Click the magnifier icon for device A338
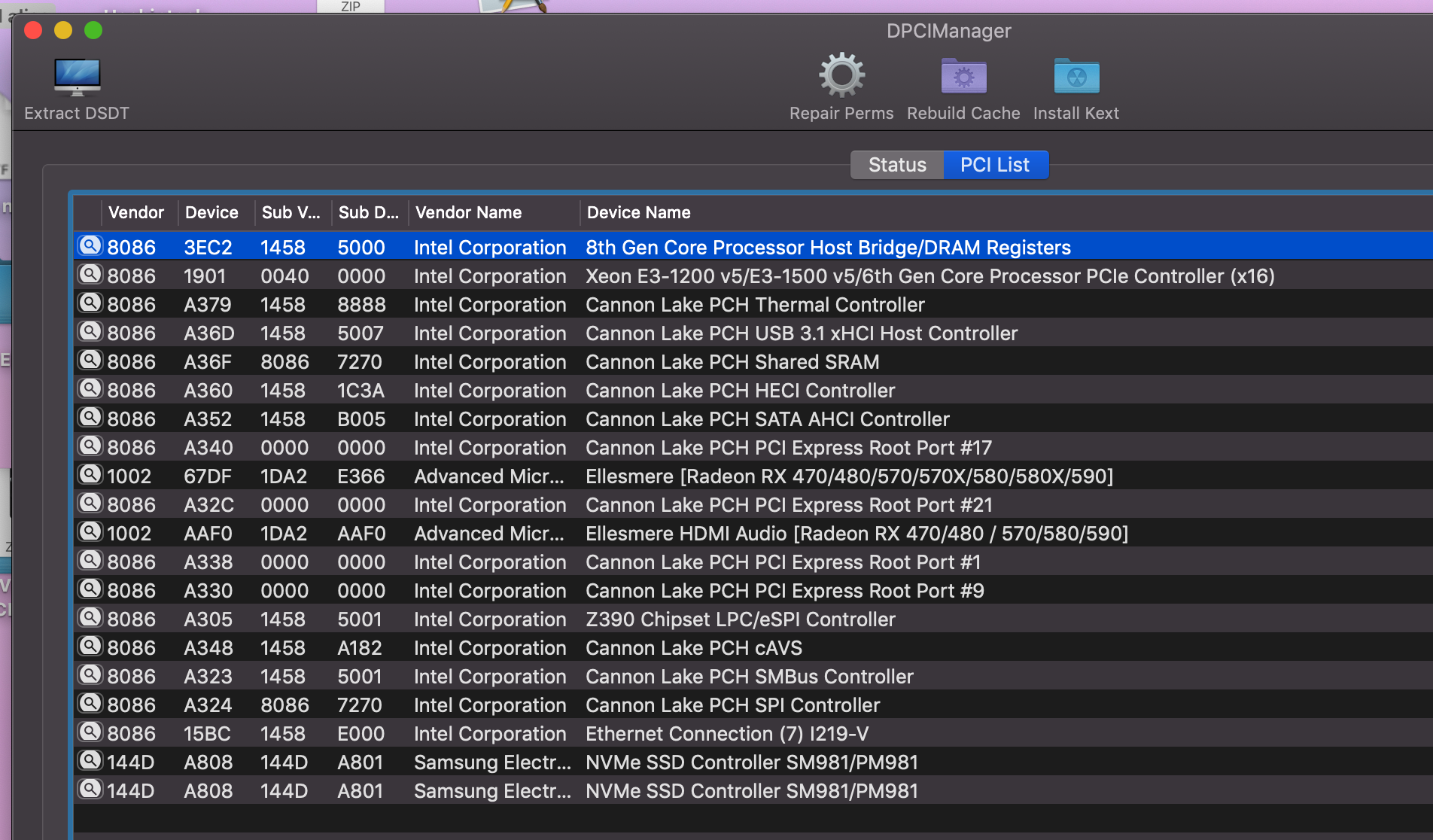The width and height of the screenshot is (1433, 840). pos(90,561)
